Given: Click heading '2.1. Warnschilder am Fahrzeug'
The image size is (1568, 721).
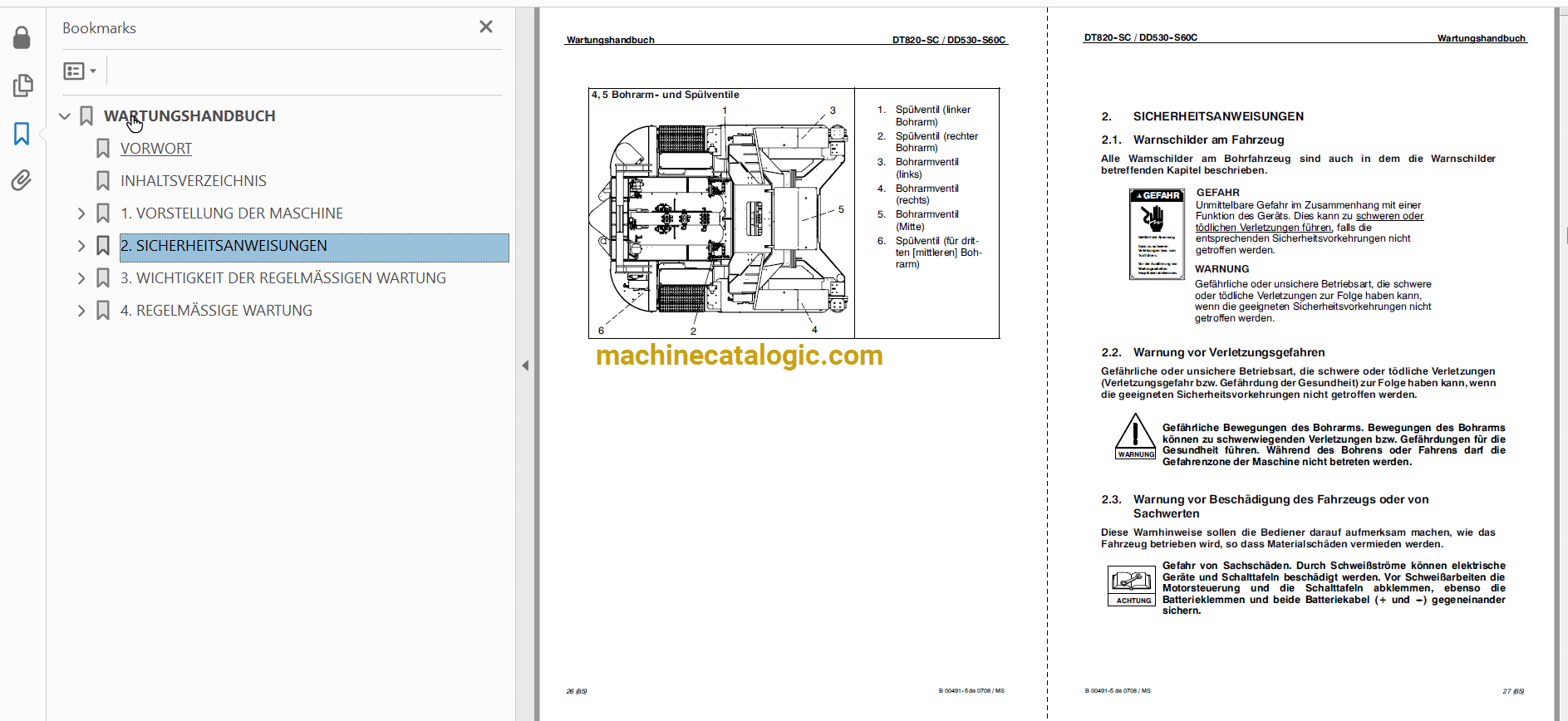Looking at the screenshot, I should click(x=1192, y=140).
